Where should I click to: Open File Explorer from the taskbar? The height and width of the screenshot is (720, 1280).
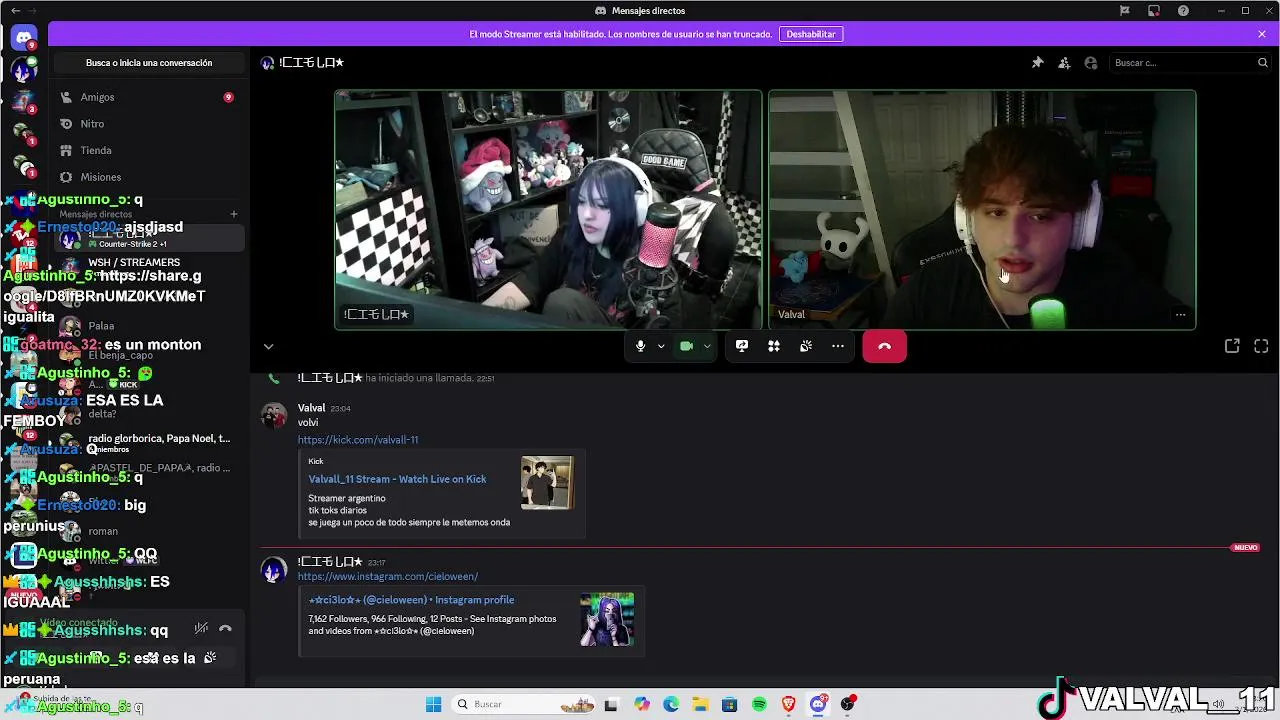700,704
